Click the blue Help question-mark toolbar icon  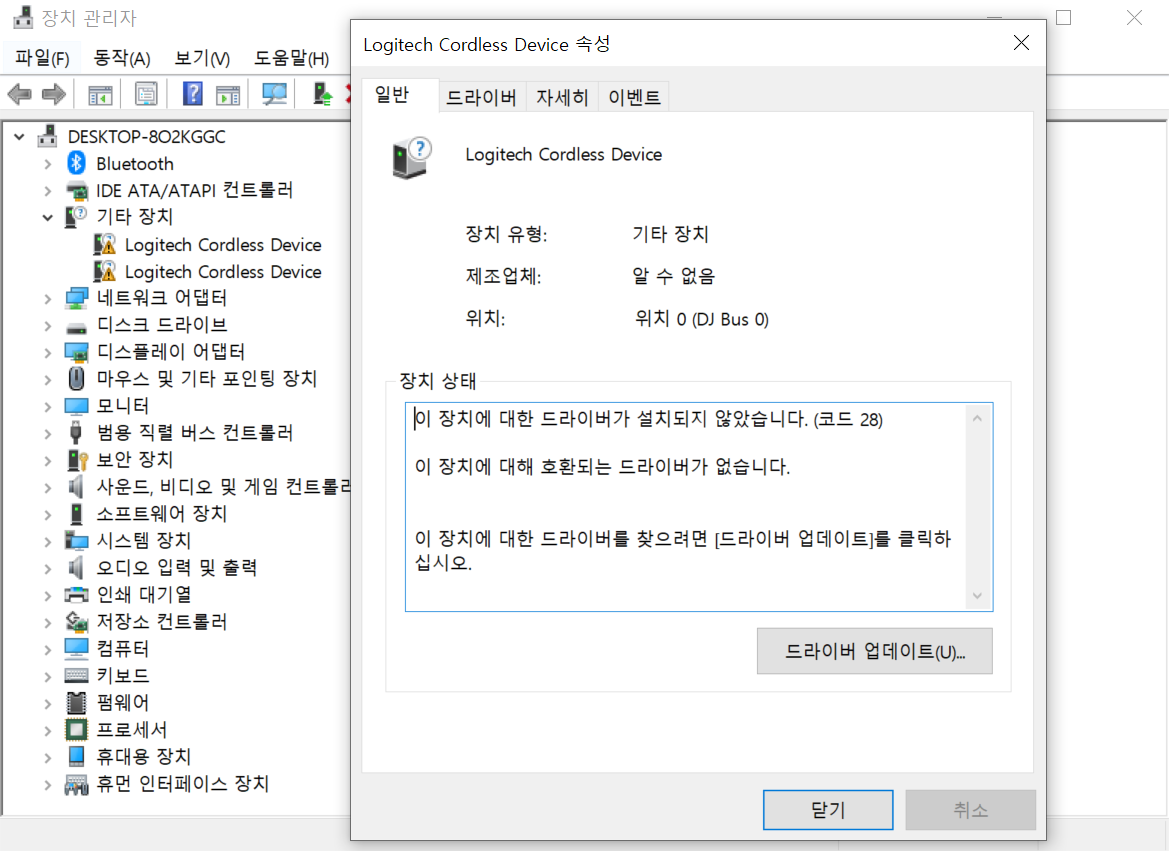click(x=192, y=94)
